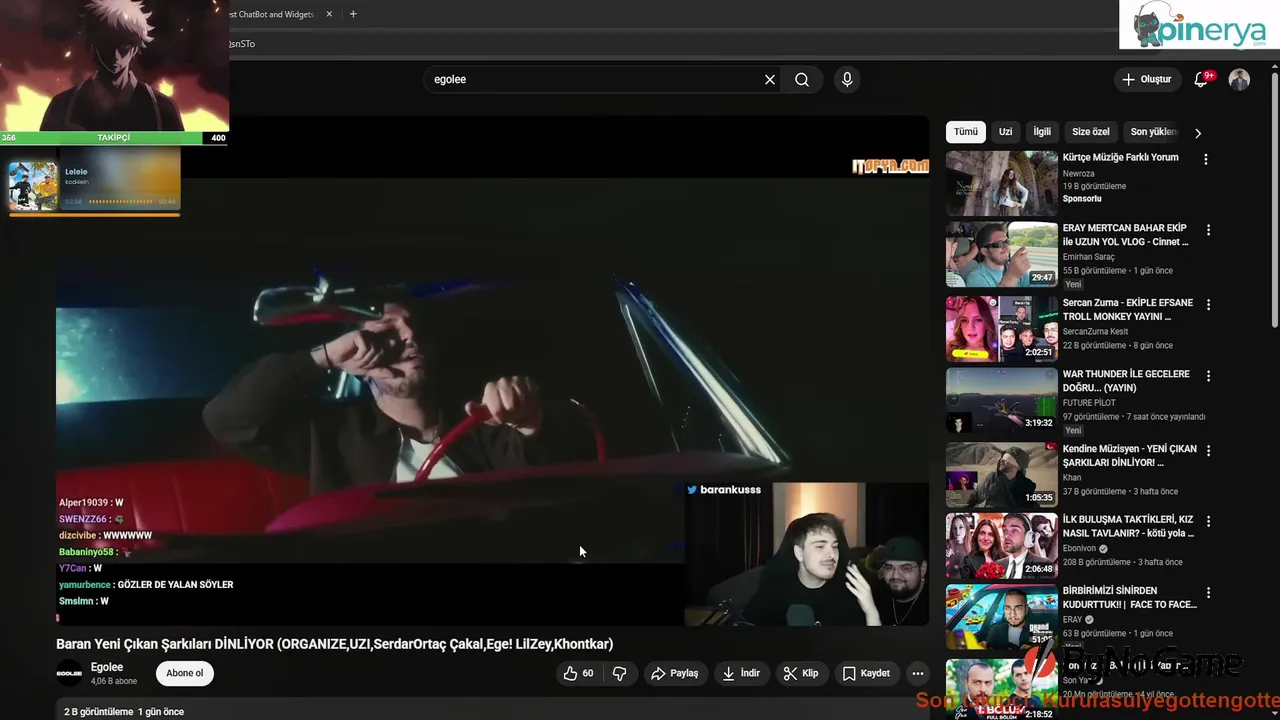This screenshot has width=1280, height=720.
Task: Open more actions for the video
Action: 917,673
